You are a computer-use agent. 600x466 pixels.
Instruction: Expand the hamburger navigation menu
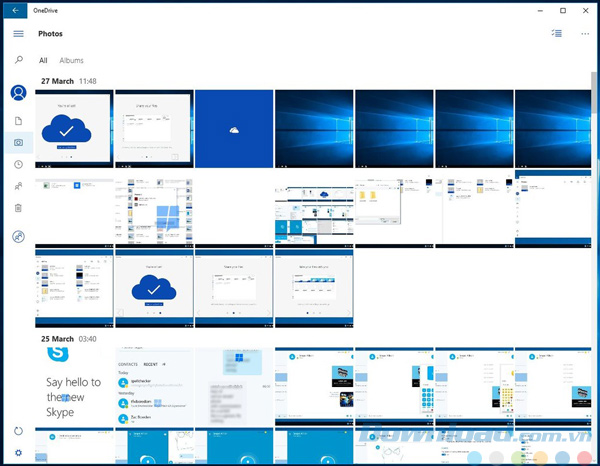click(18, 34)
